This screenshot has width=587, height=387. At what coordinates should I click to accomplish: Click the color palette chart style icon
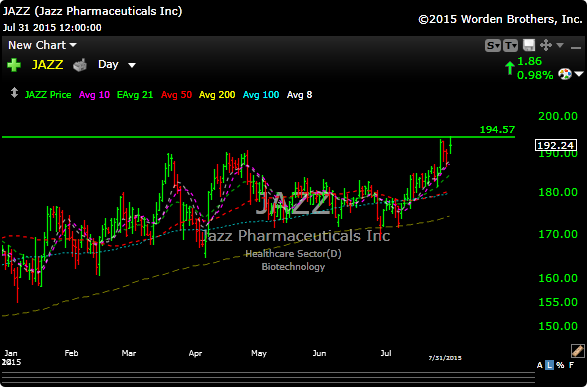[565, 74]
